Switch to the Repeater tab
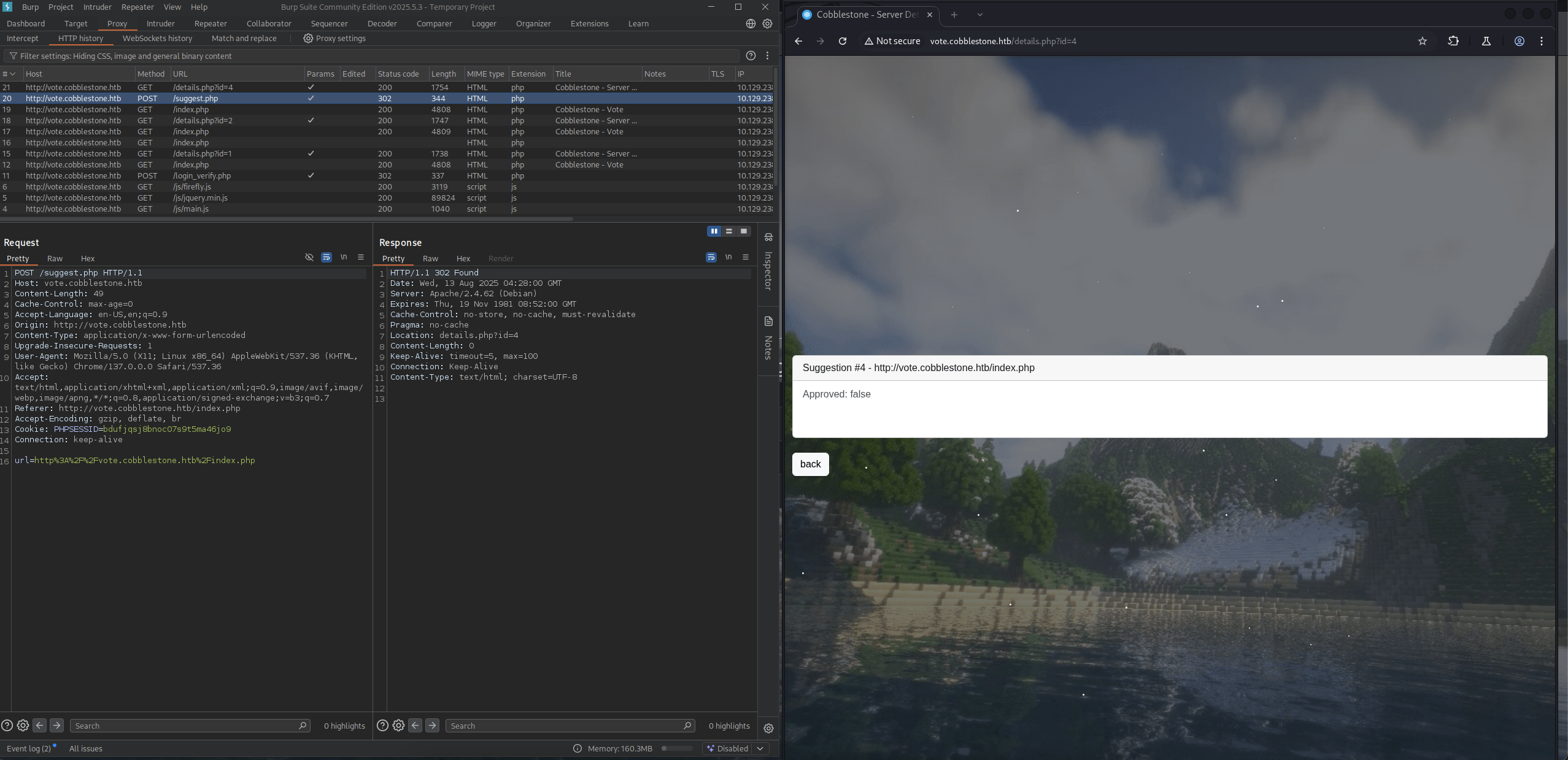The height and width of the screenshot is (760, 1568). click(210, 23)
